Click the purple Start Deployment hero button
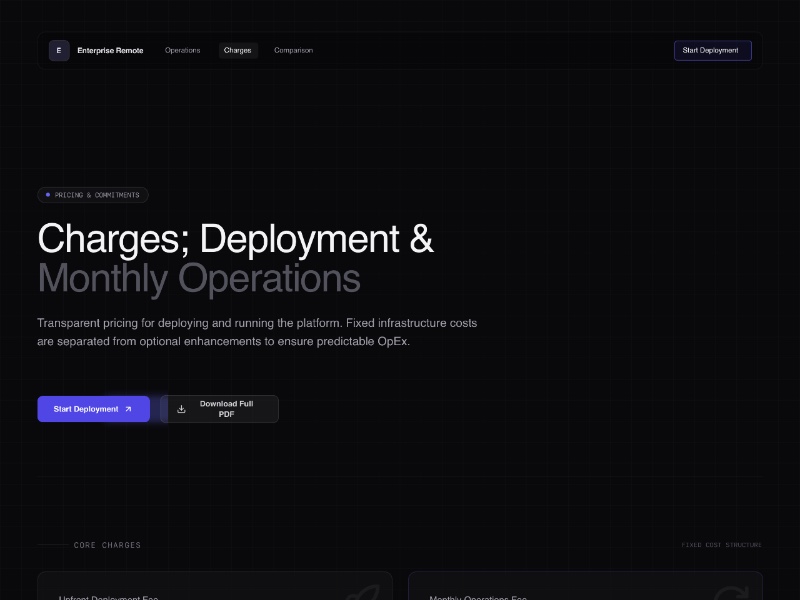Screen dimensions: 800x600 coord(93,409)
